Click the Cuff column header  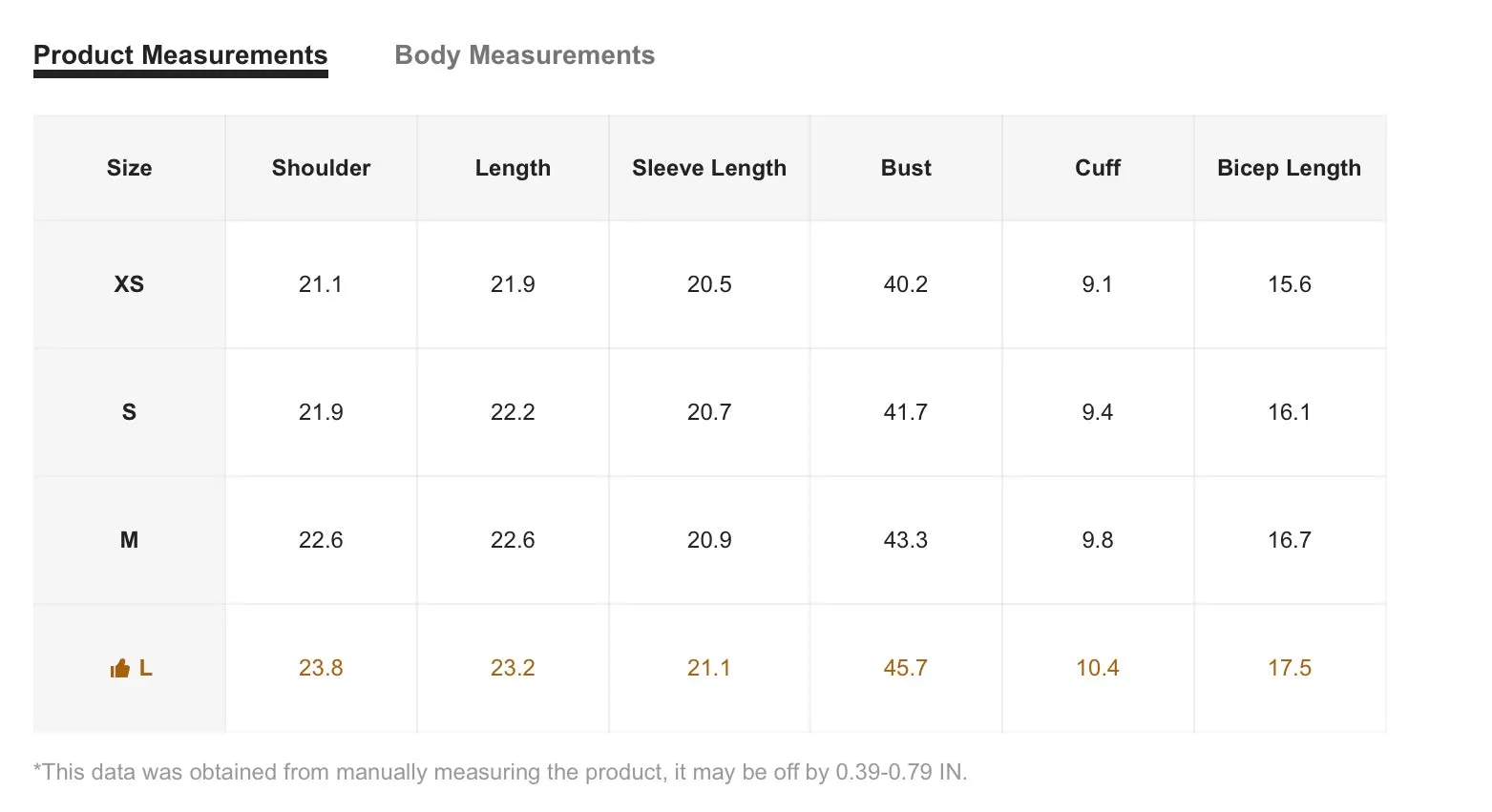(1098, 168)
